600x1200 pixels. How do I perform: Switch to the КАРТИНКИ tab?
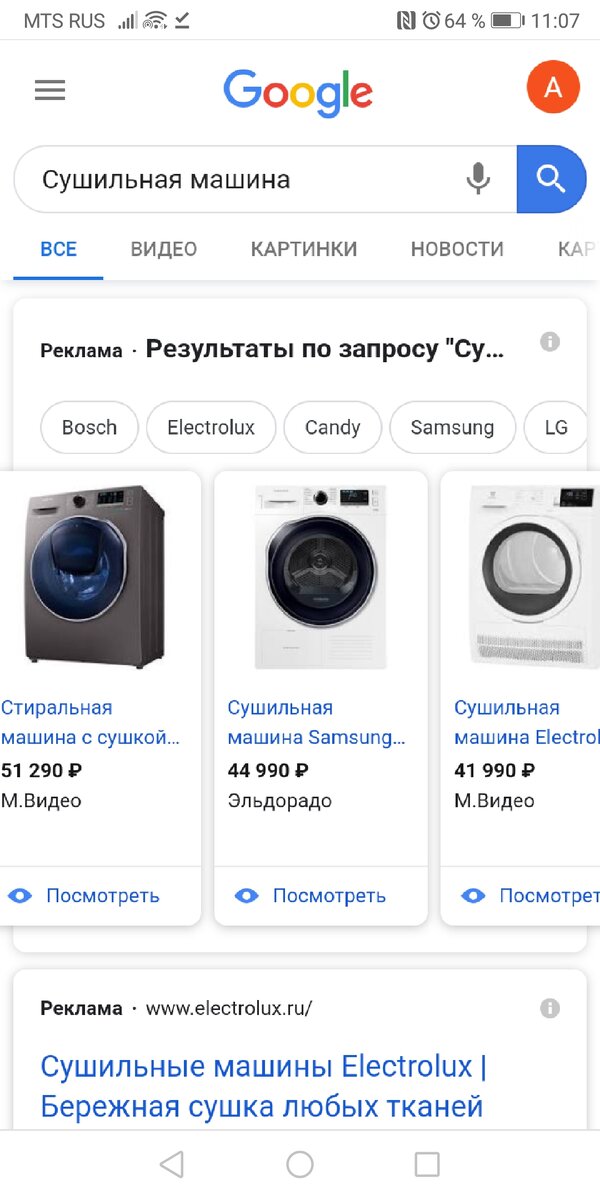[x=304, y=249]
